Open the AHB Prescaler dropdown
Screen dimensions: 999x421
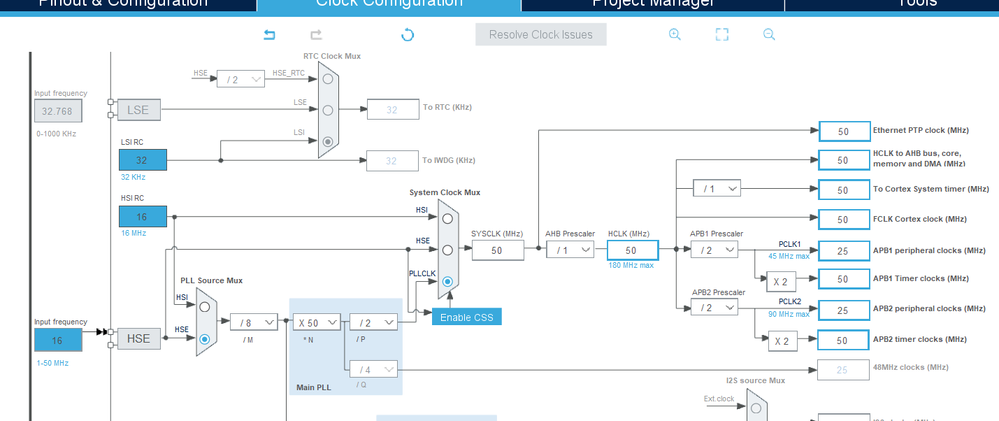[x=570, y=250]
